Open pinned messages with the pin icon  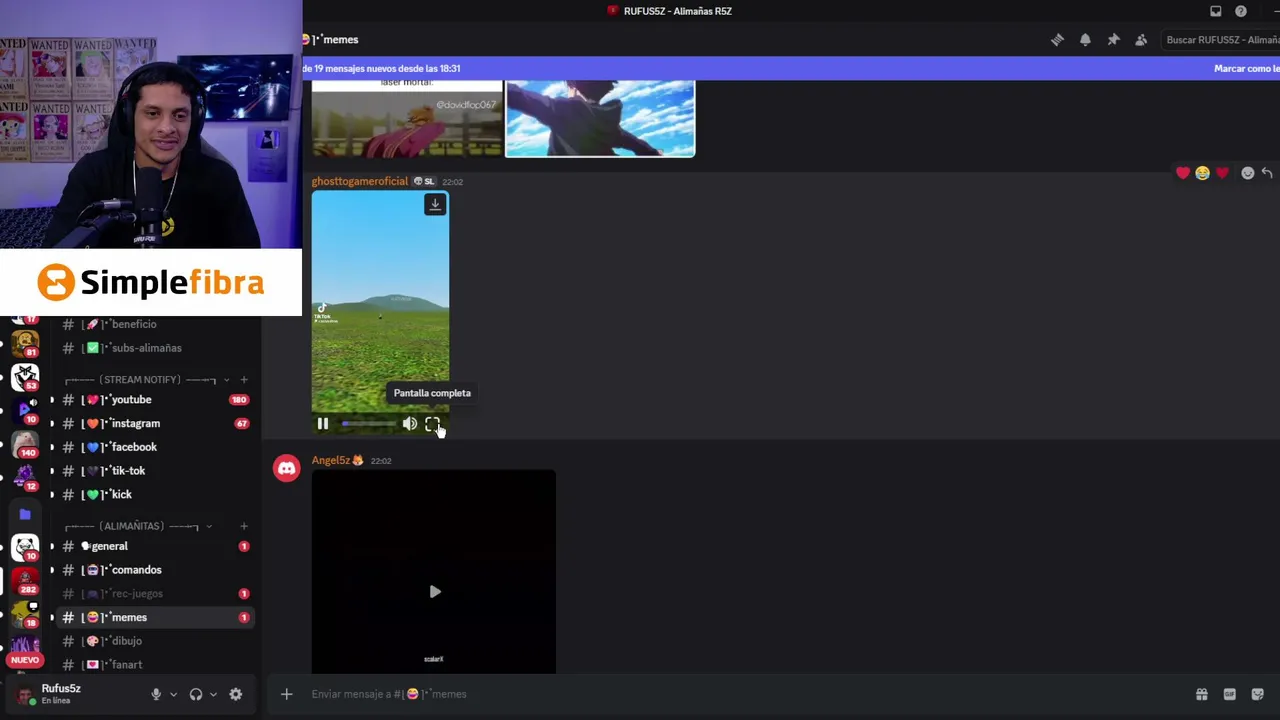tap(1113, 40)
